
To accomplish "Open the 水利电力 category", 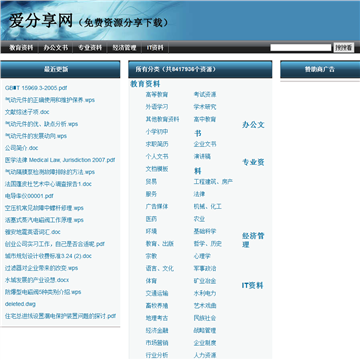I will pos(205,293).
